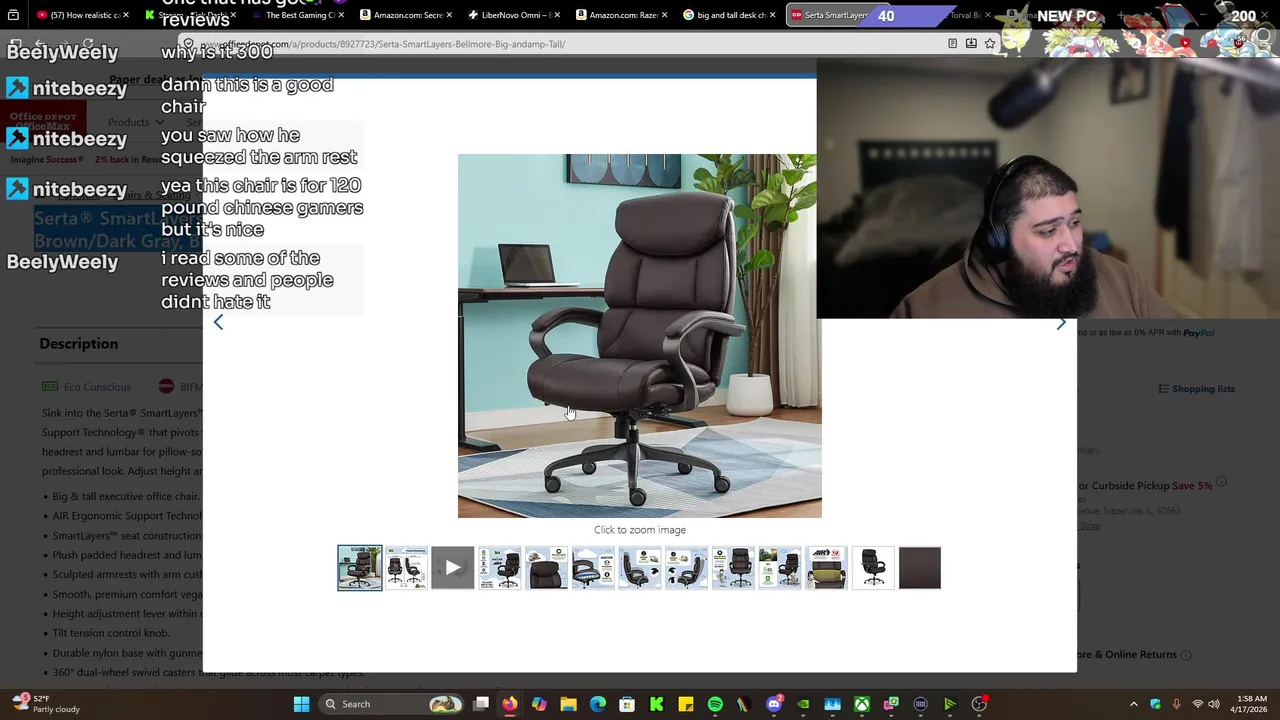
Task: Switch to the "LiberNovo Omni" tab
Action: 512,15
